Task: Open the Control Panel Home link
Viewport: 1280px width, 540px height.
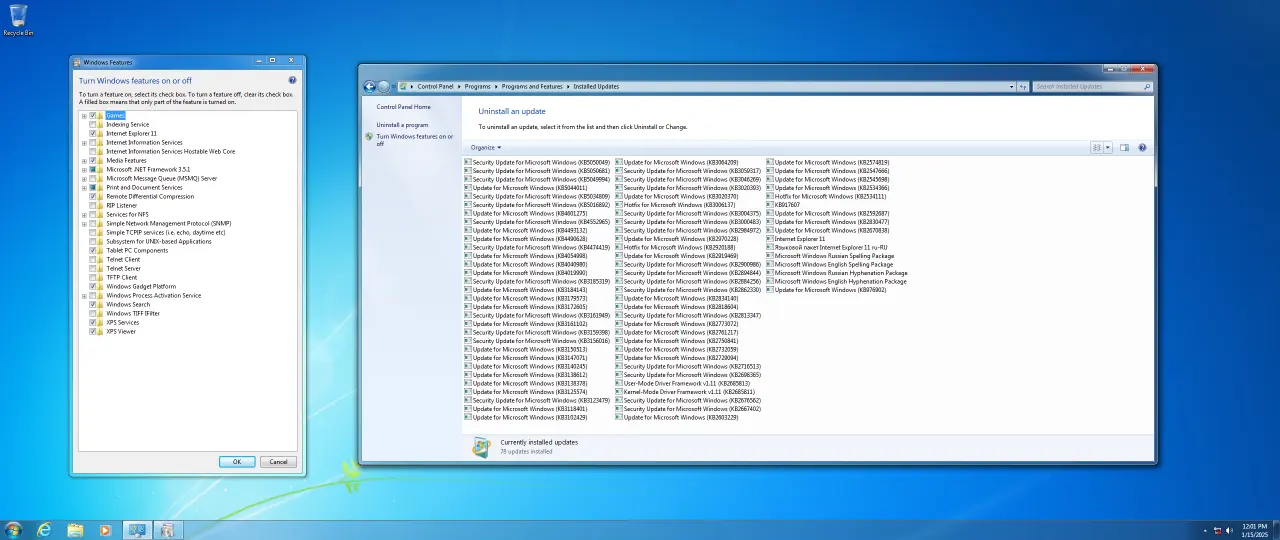Action: 403,107
